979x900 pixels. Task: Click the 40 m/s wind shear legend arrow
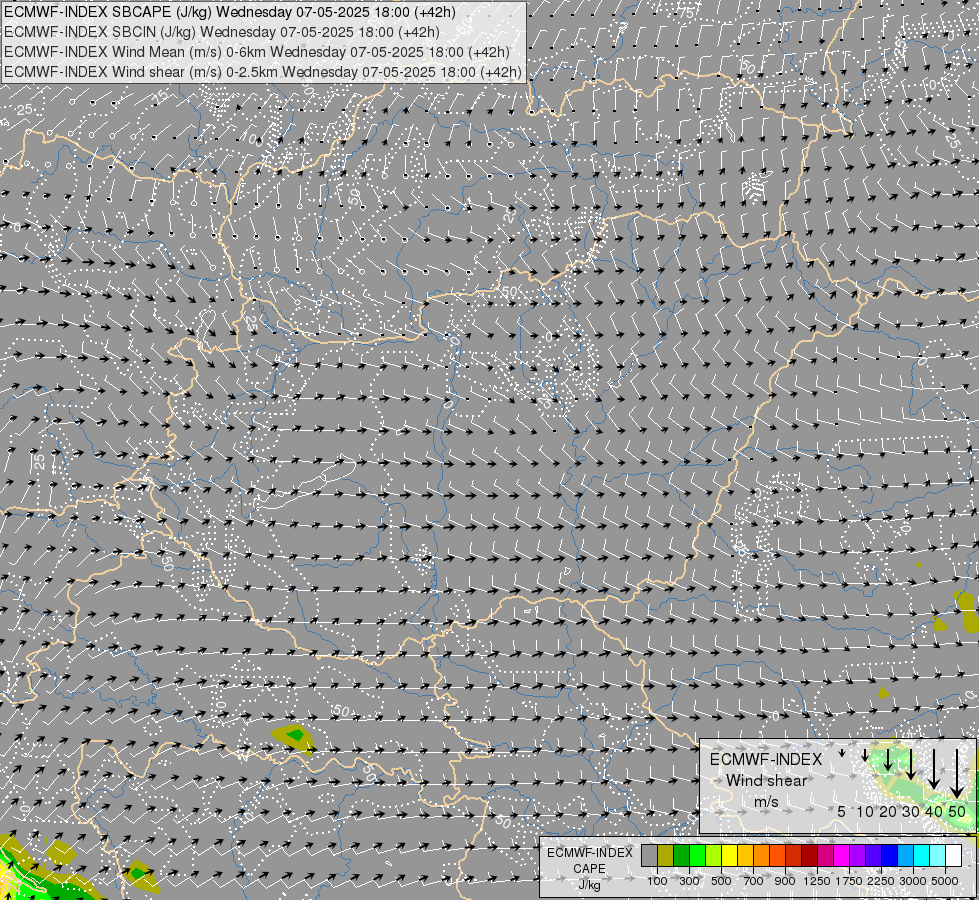click(933, 769)
